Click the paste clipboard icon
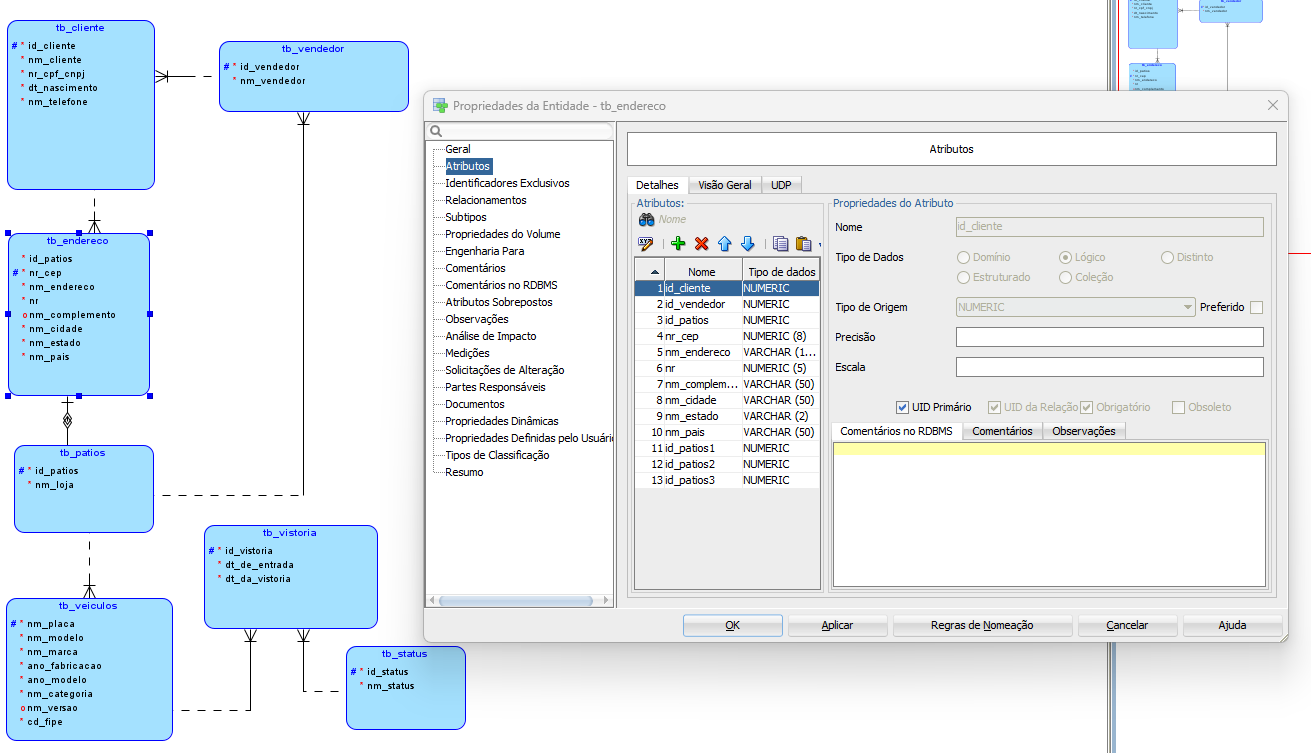Screen dimensions: 1311x753 pos(803,244)
